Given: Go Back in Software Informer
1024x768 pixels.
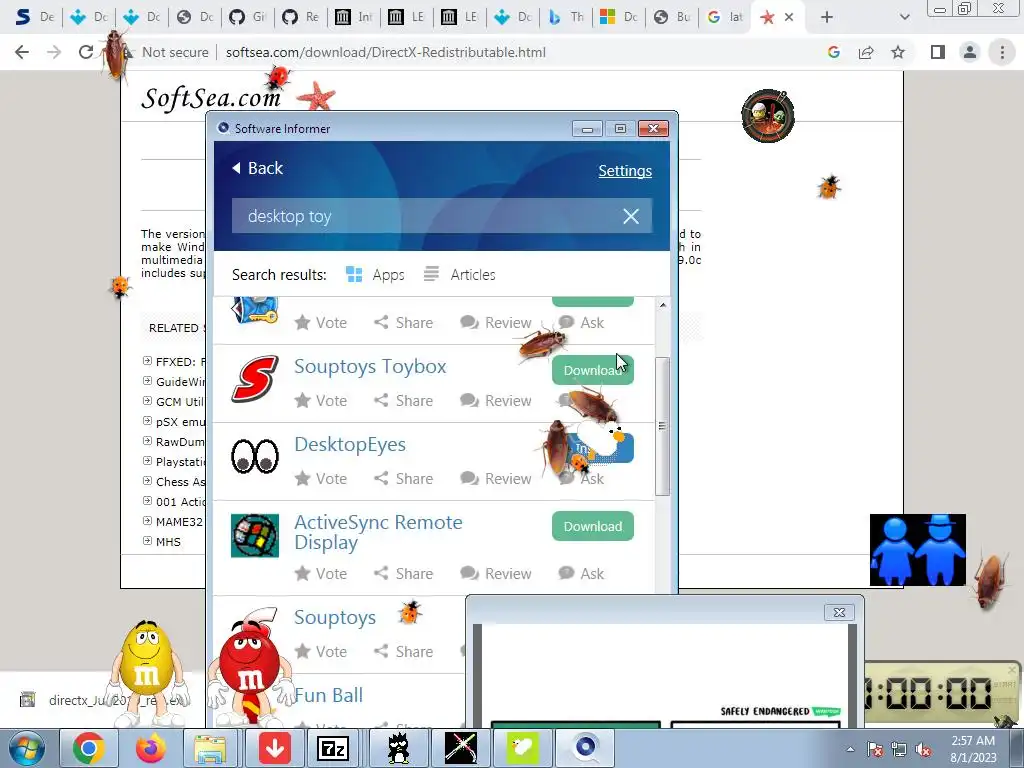Looking at the screenshot, I should (258, 168).
